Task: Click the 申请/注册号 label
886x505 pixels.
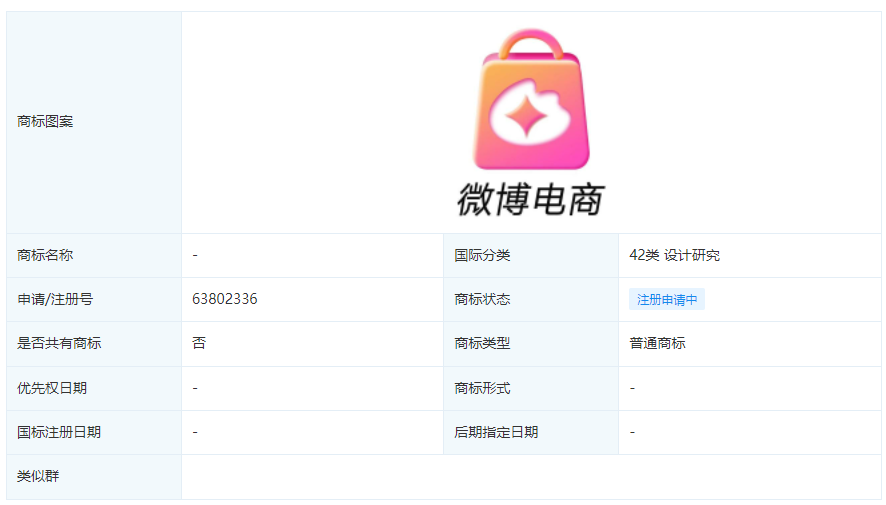Action: (55, 299)
